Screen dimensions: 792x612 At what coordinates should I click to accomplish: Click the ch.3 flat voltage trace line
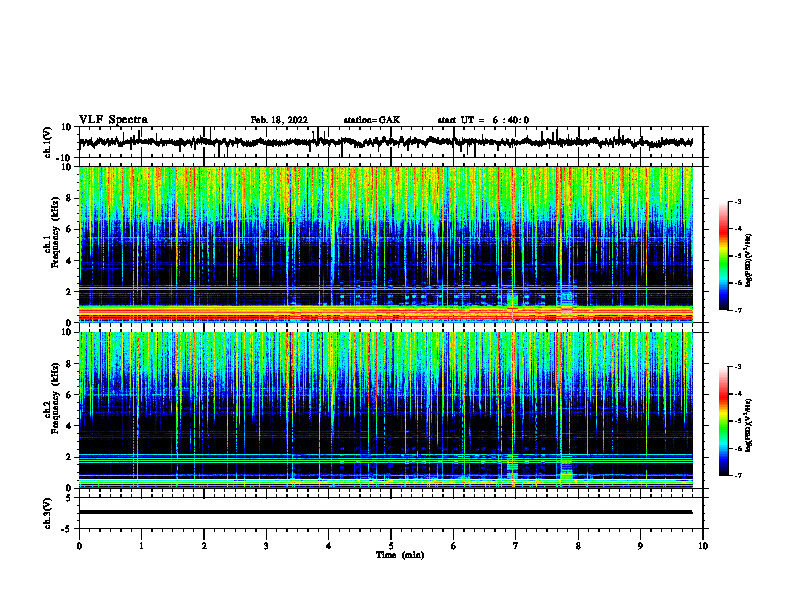(385, 512)
